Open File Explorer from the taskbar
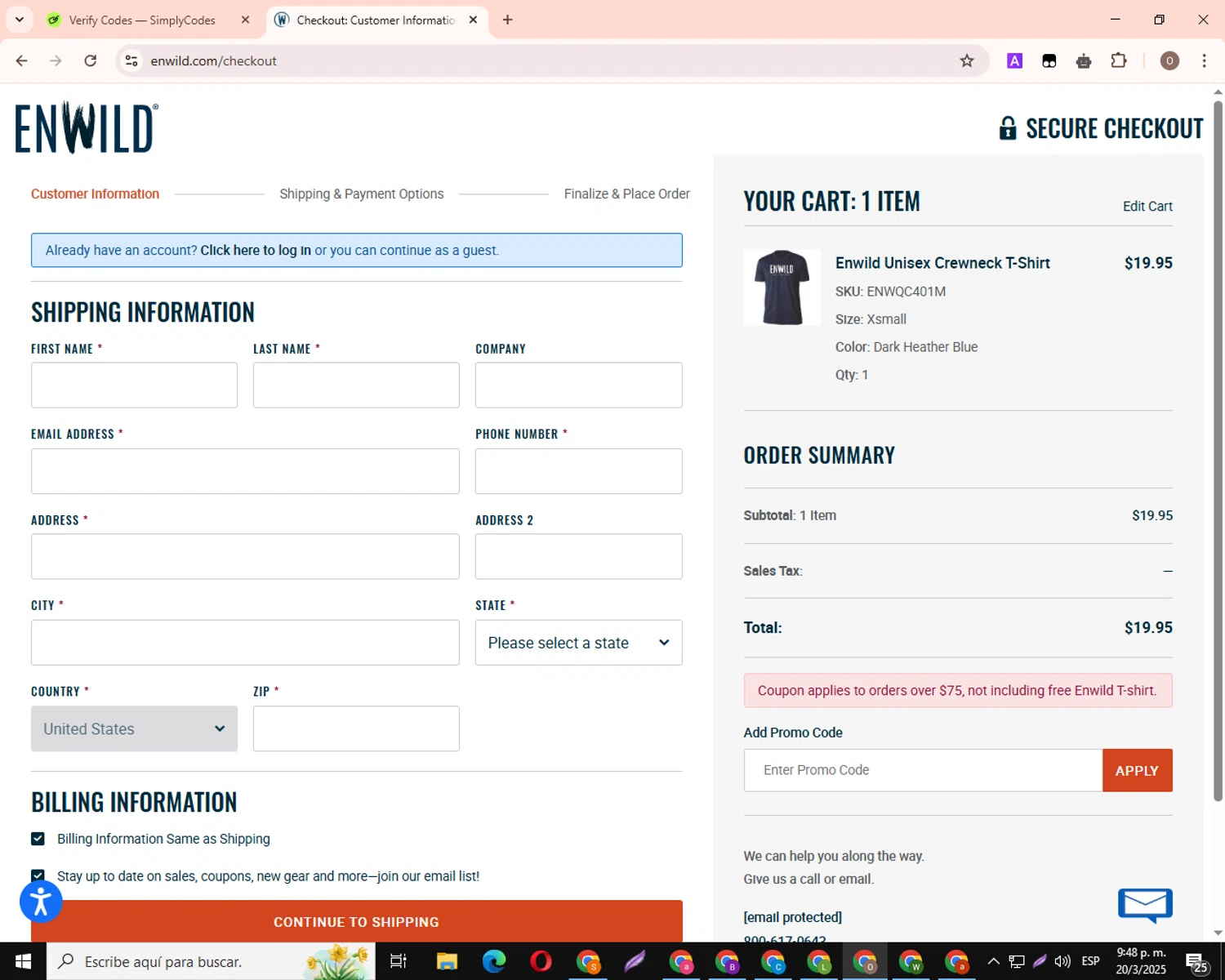Screen dimensions: 1225x980 pyautogui.click(x=447, y=961)
